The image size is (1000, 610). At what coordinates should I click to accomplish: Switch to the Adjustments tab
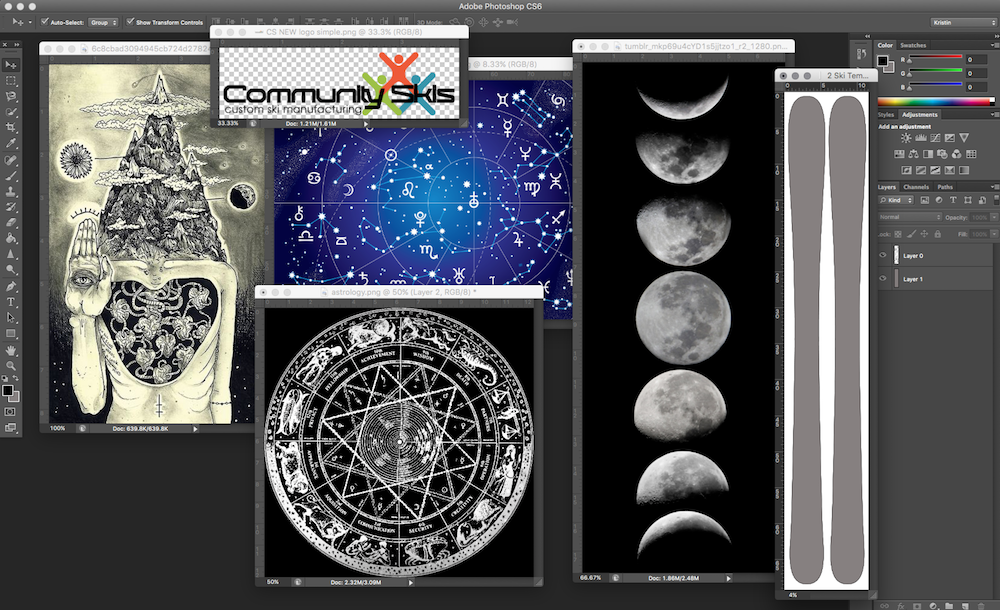coord(920,115)
